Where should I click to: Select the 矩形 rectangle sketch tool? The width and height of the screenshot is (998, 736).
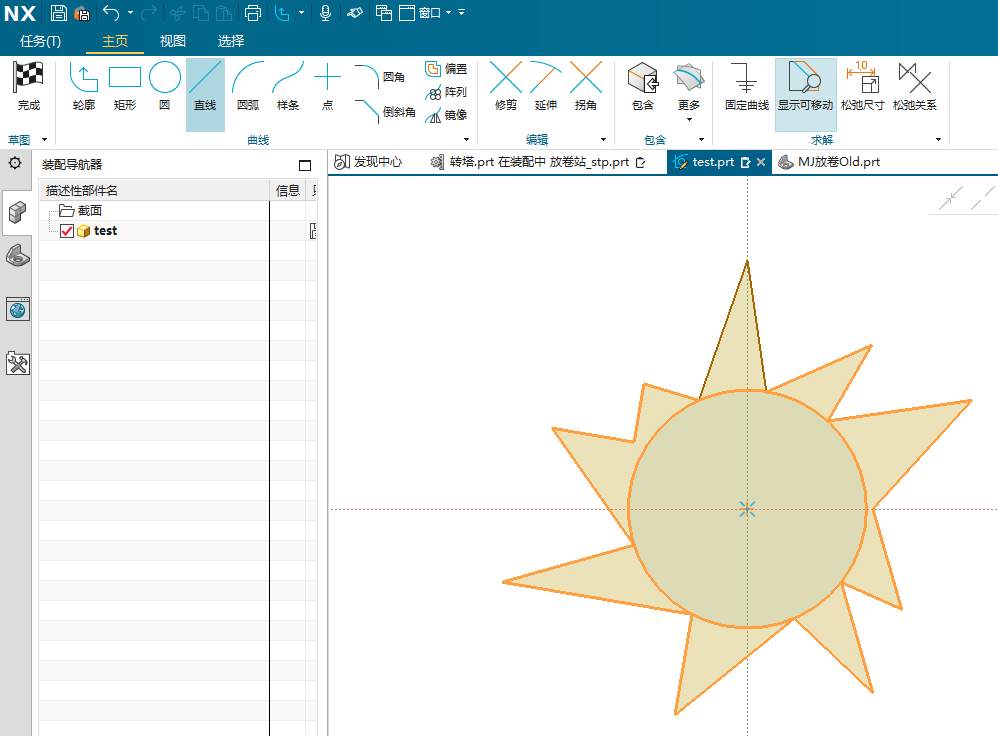click(x=125, y=87)
